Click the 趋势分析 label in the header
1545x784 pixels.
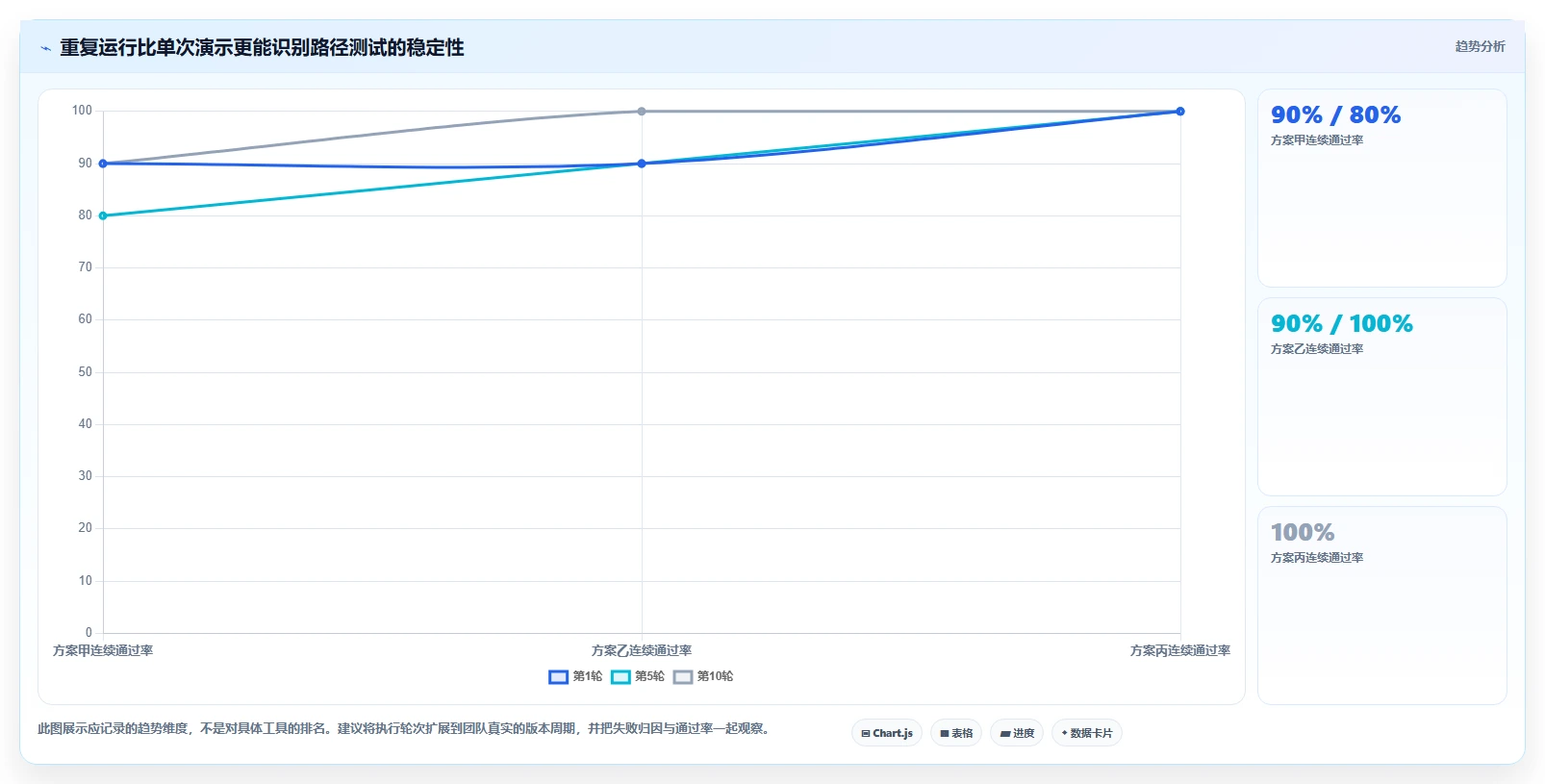[x=1480, y=46]
